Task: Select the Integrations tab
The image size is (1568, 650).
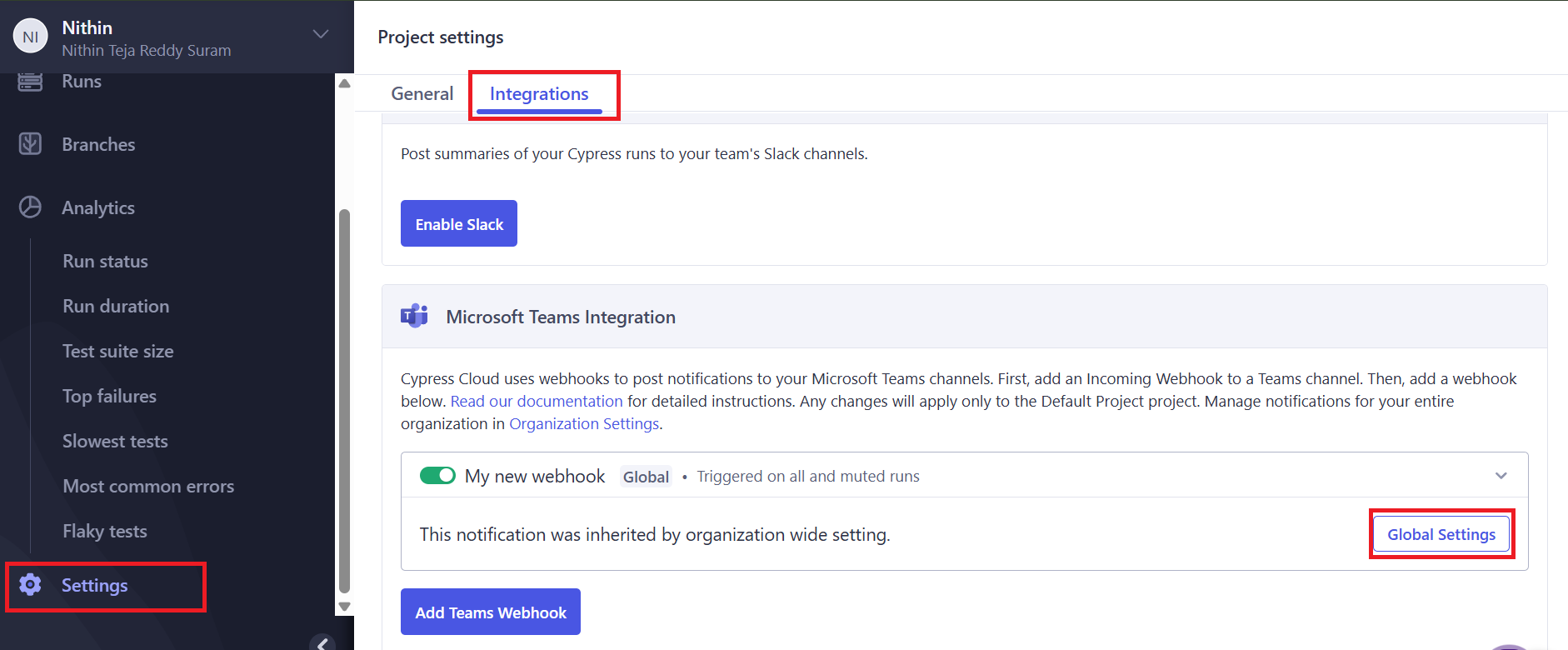Action: (539, 94)
